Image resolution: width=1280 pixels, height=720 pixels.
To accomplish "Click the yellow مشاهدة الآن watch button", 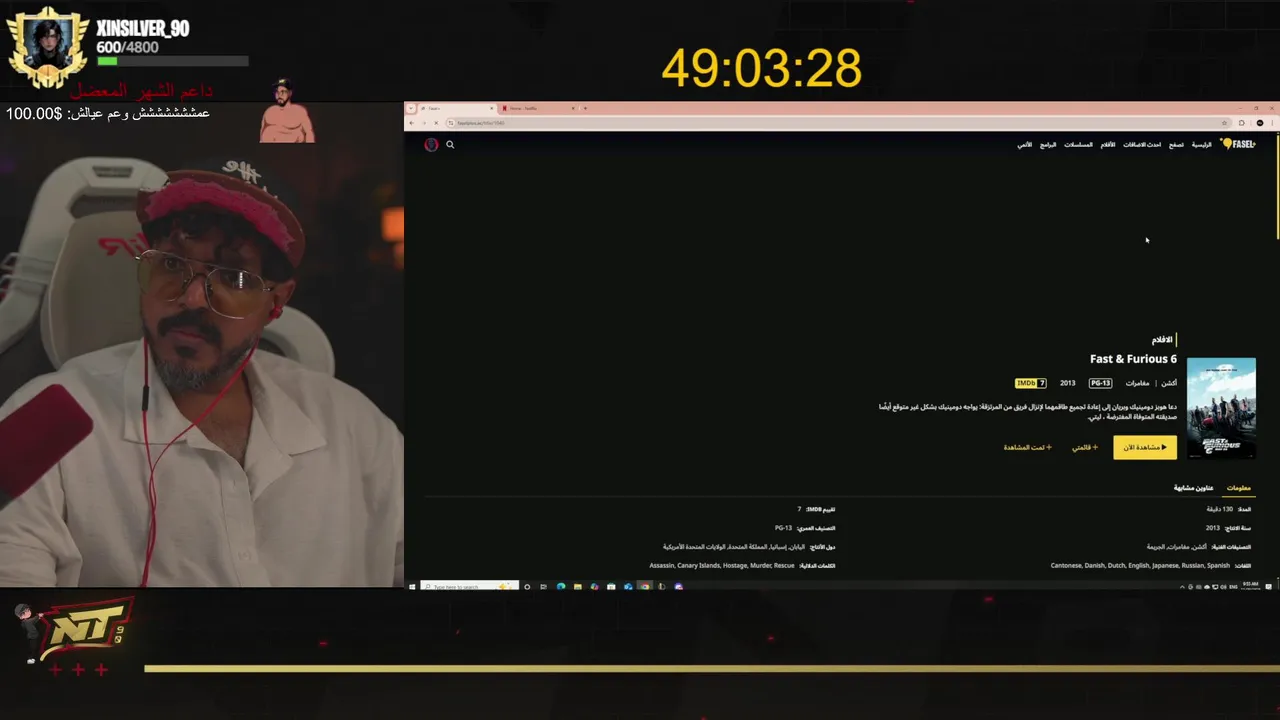I will pyautogui.click(x=1145, y=447).
